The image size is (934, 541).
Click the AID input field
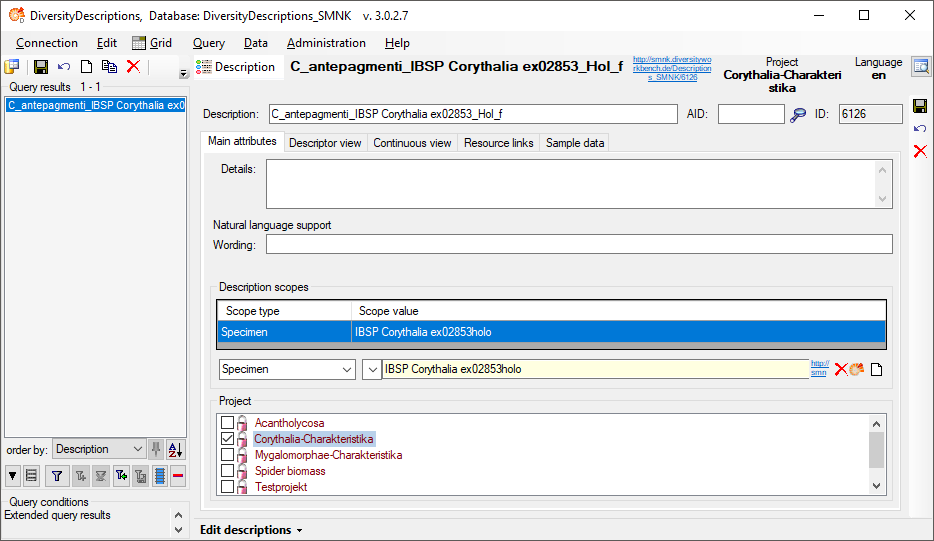[x=751, y=114]
